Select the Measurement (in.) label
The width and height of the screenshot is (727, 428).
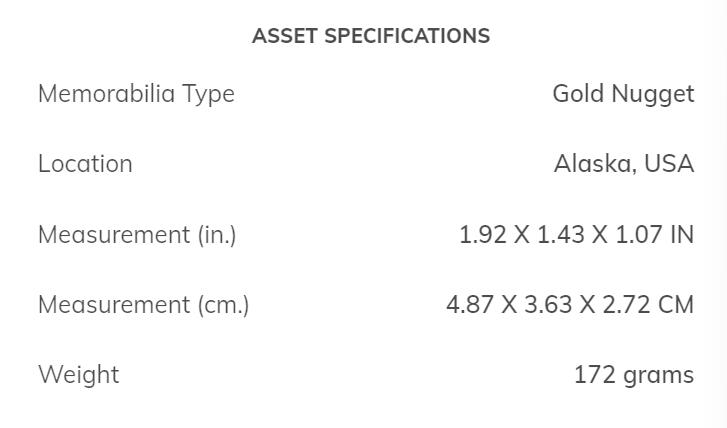click(137, 235)
